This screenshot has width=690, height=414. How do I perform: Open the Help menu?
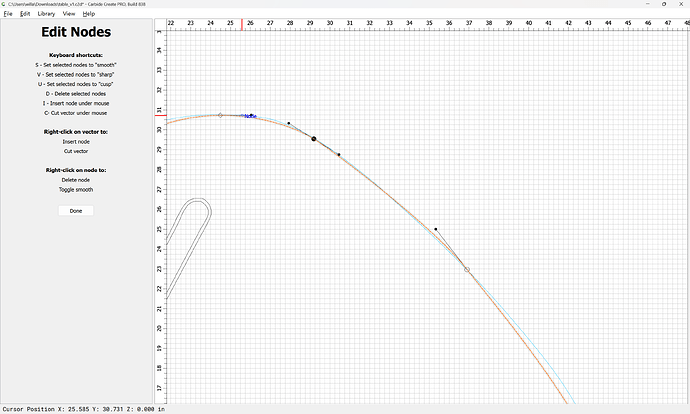pyautogui.click(x=89, y=14)
